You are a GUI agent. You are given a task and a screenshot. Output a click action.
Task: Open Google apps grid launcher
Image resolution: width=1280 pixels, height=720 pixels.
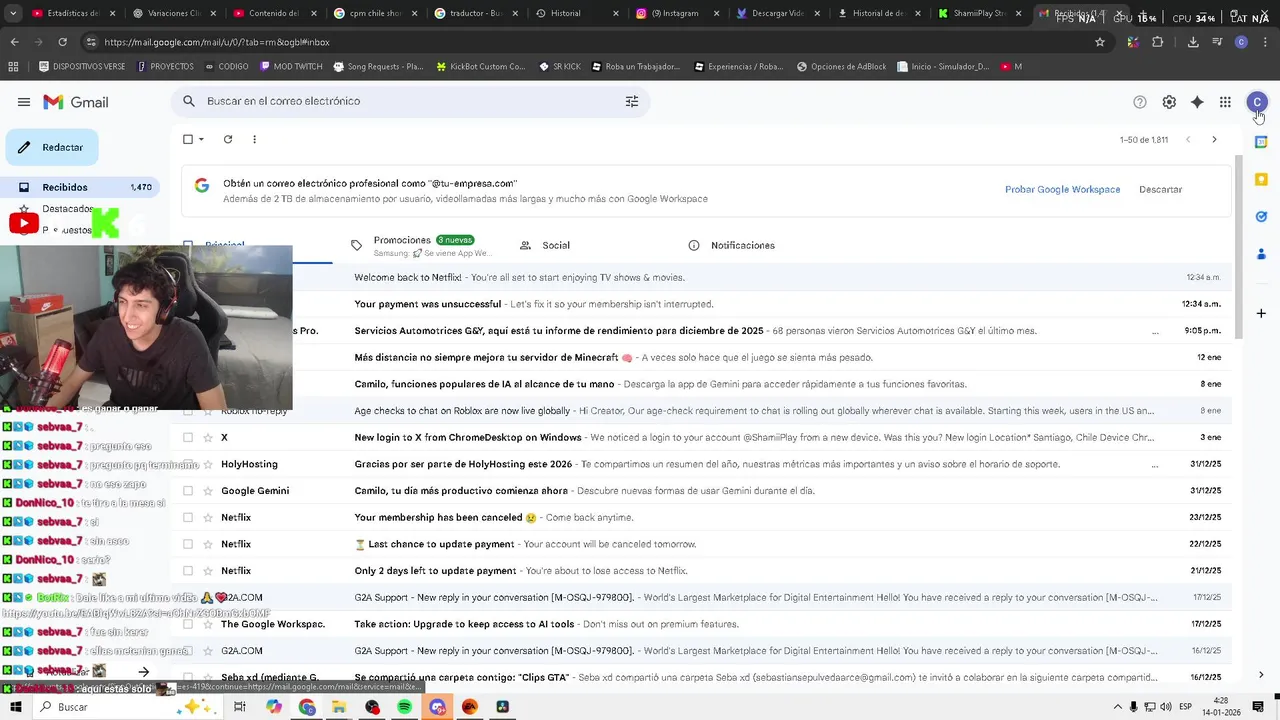(x=1225, y=102)
